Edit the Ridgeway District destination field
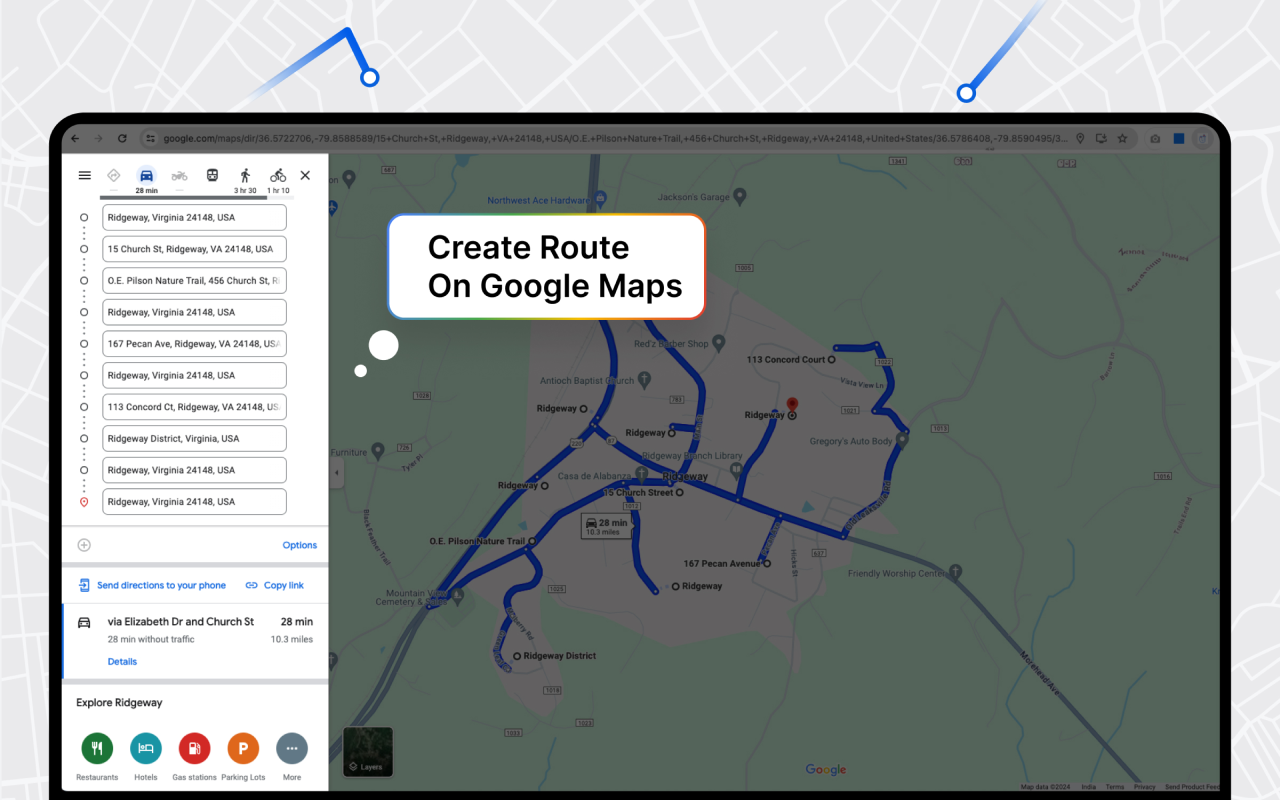The image size is (1280, 800). click(x=194, y=439)
